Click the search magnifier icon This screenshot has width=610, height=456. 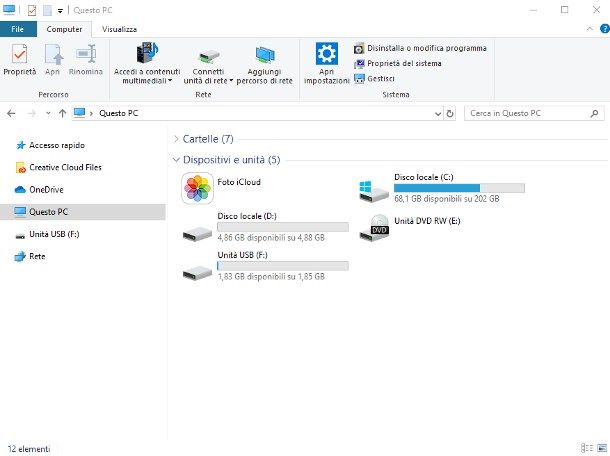594,114
